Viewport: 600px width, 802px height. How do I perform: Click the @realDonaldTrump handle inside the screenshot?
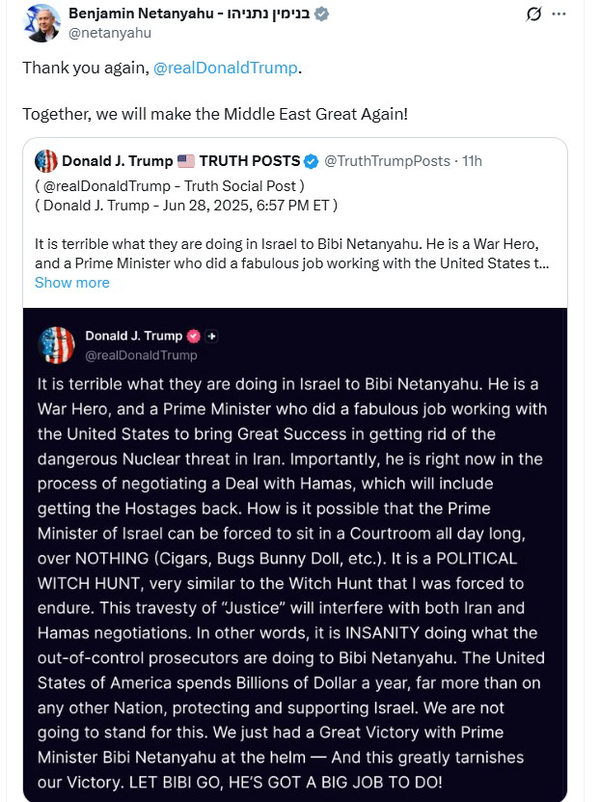click(x=141, y=354)
